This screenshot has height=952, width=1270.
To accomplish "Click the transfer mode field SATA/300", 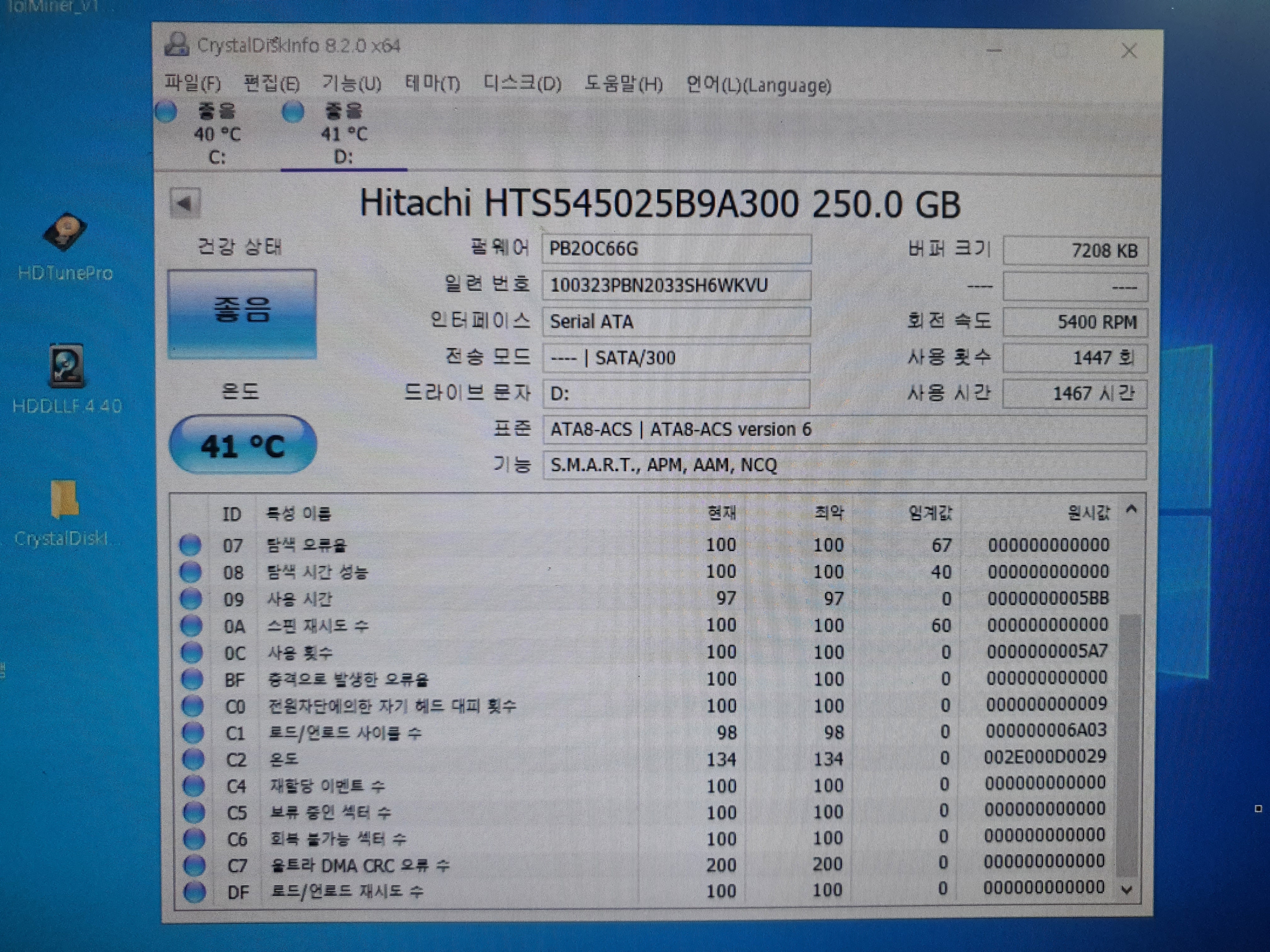I will click(676, 358).
